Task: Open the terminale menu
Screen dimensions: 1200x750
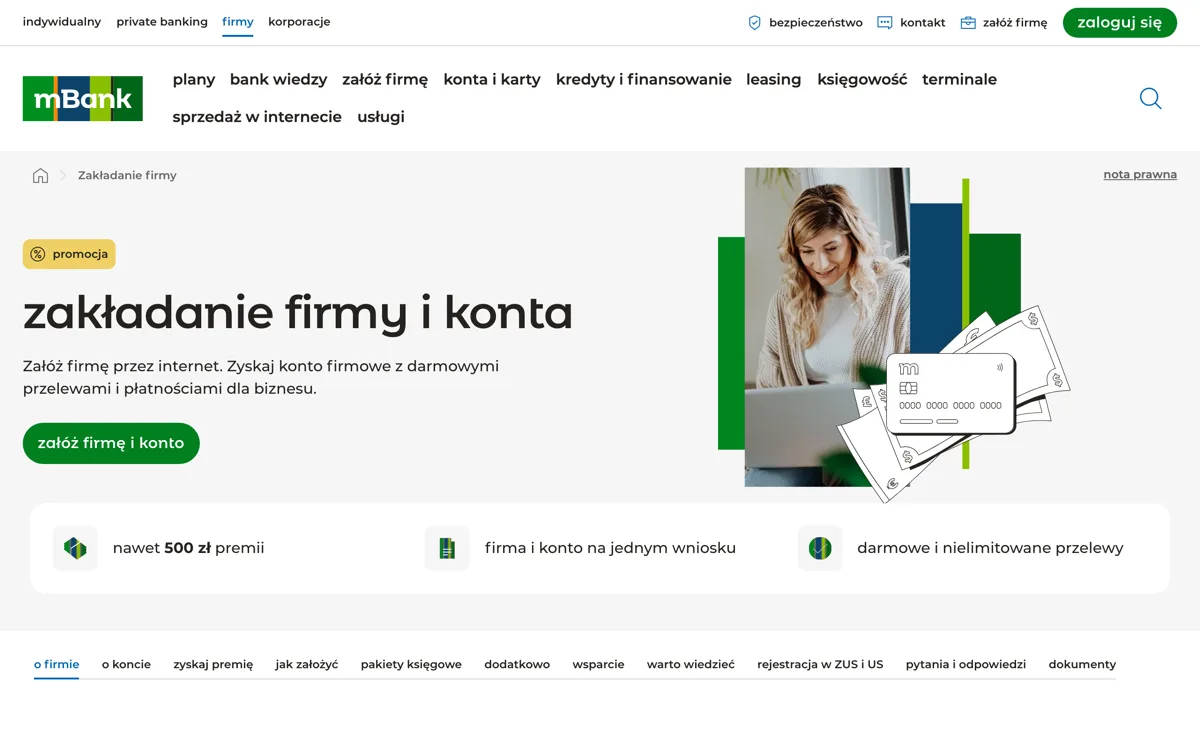Action: 960,79
